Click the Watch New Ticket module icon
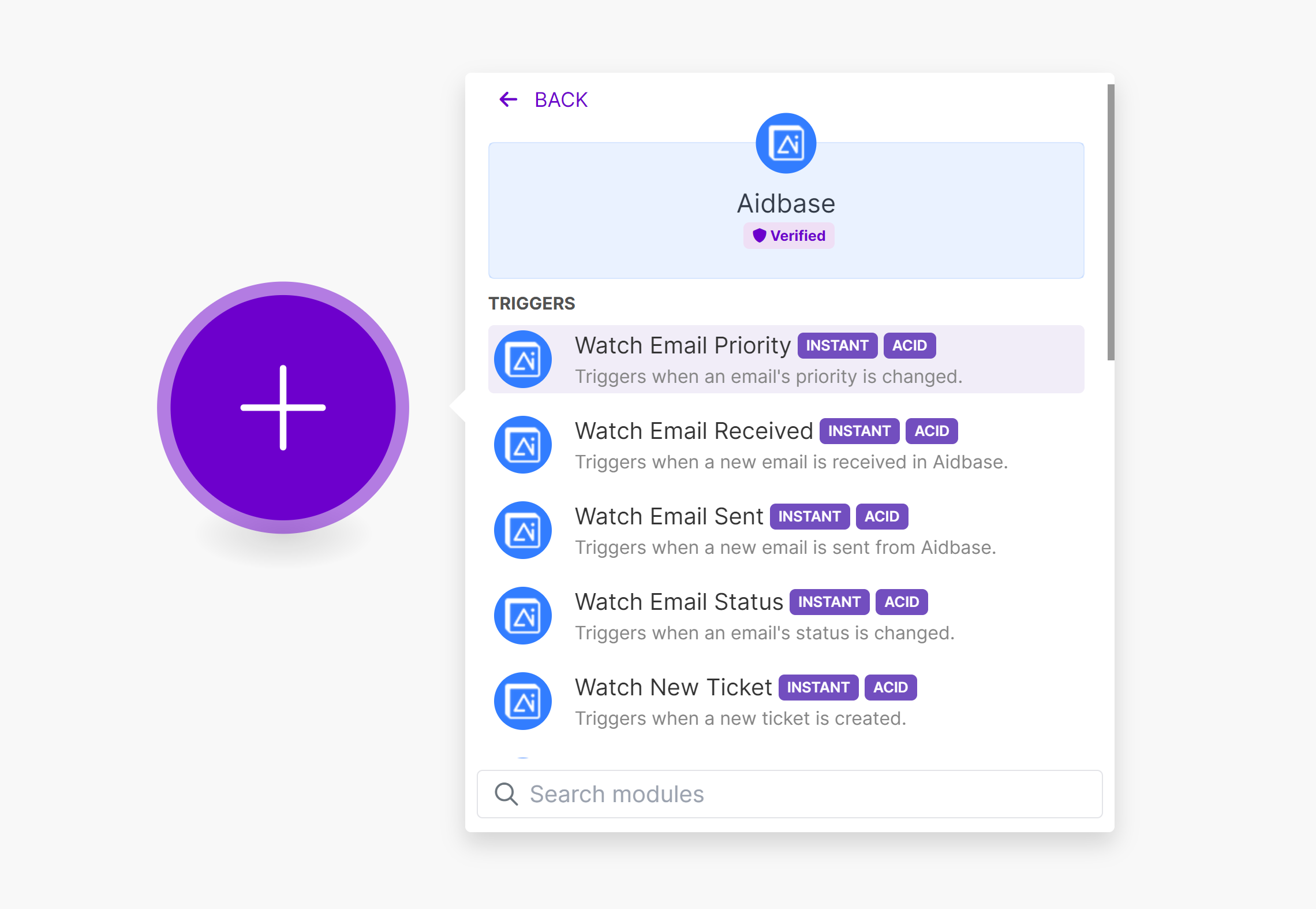The width and height of the screenshot is (1316, 909). [x=523, y=701]
